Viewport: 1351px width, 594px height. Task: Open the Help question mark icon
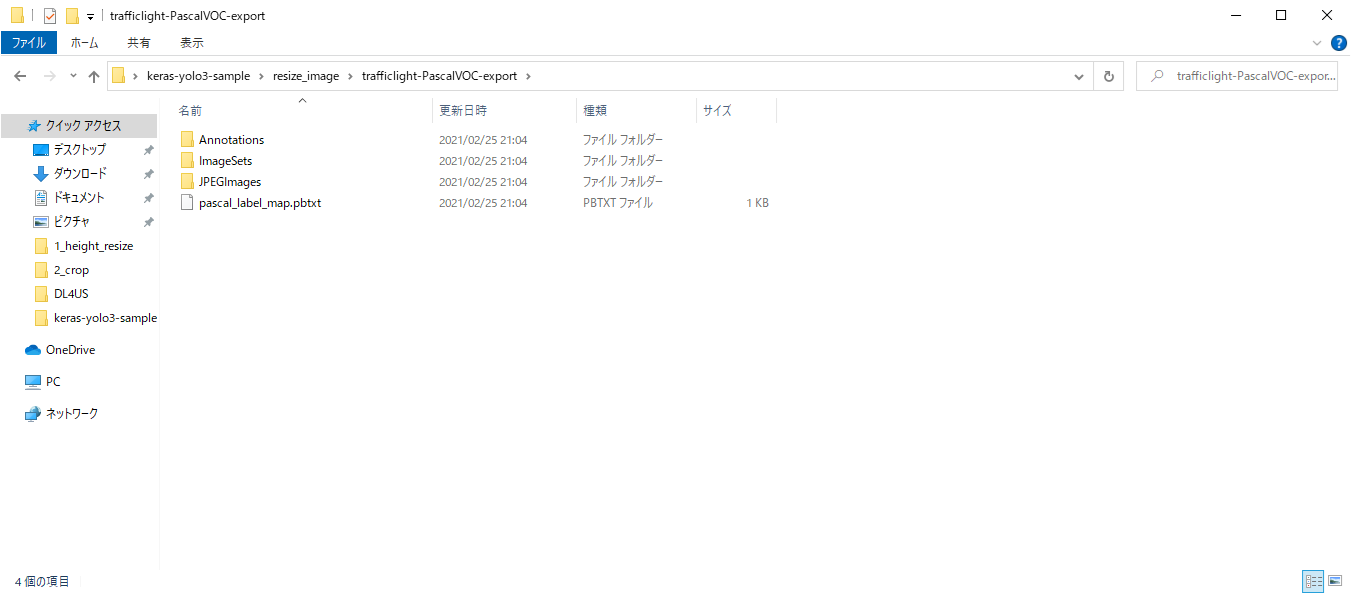pyautogui.click(x=1339, y=43)
